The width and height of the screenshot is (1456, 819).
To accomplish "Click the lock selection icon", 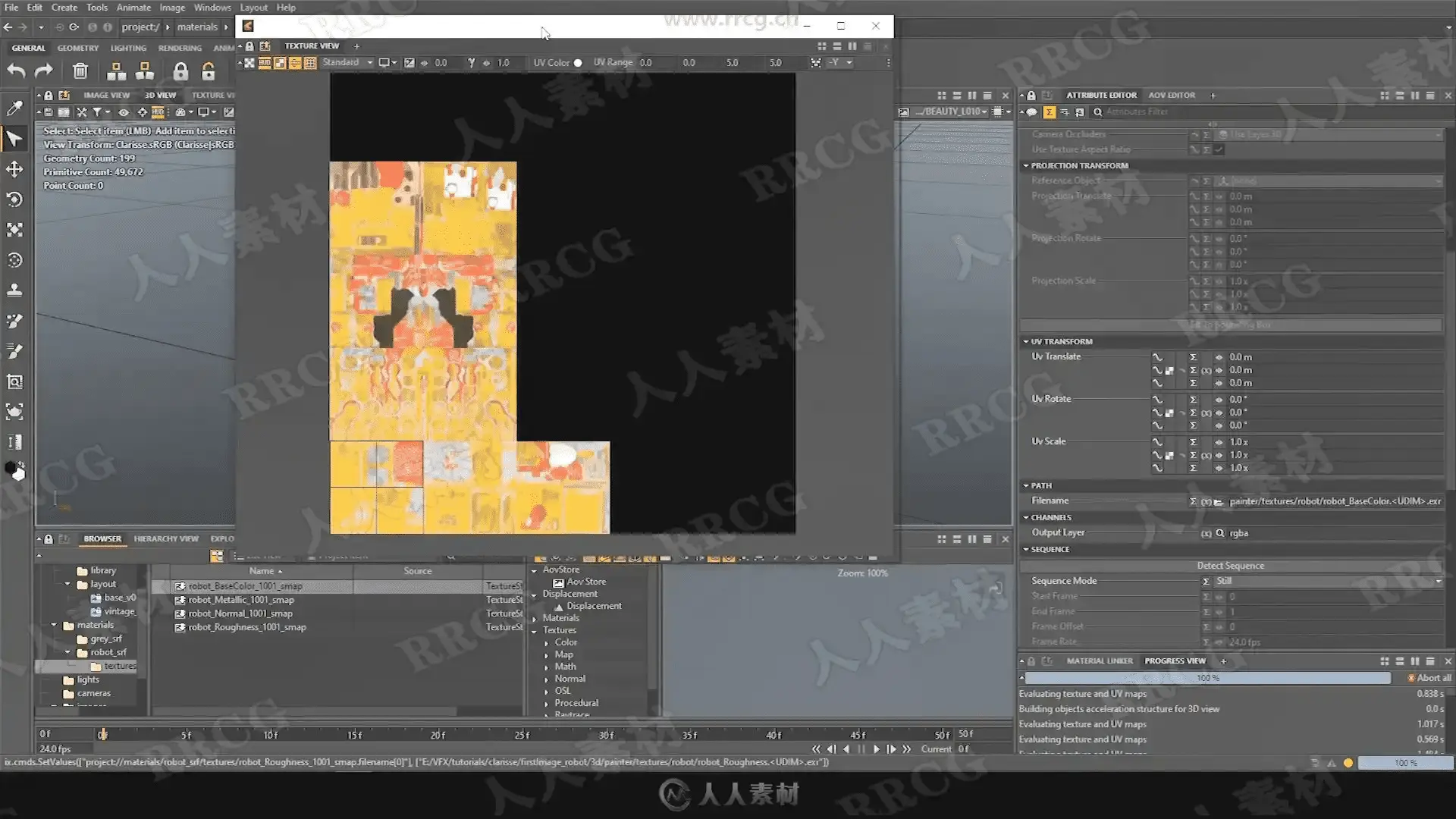I will [180, 71].
